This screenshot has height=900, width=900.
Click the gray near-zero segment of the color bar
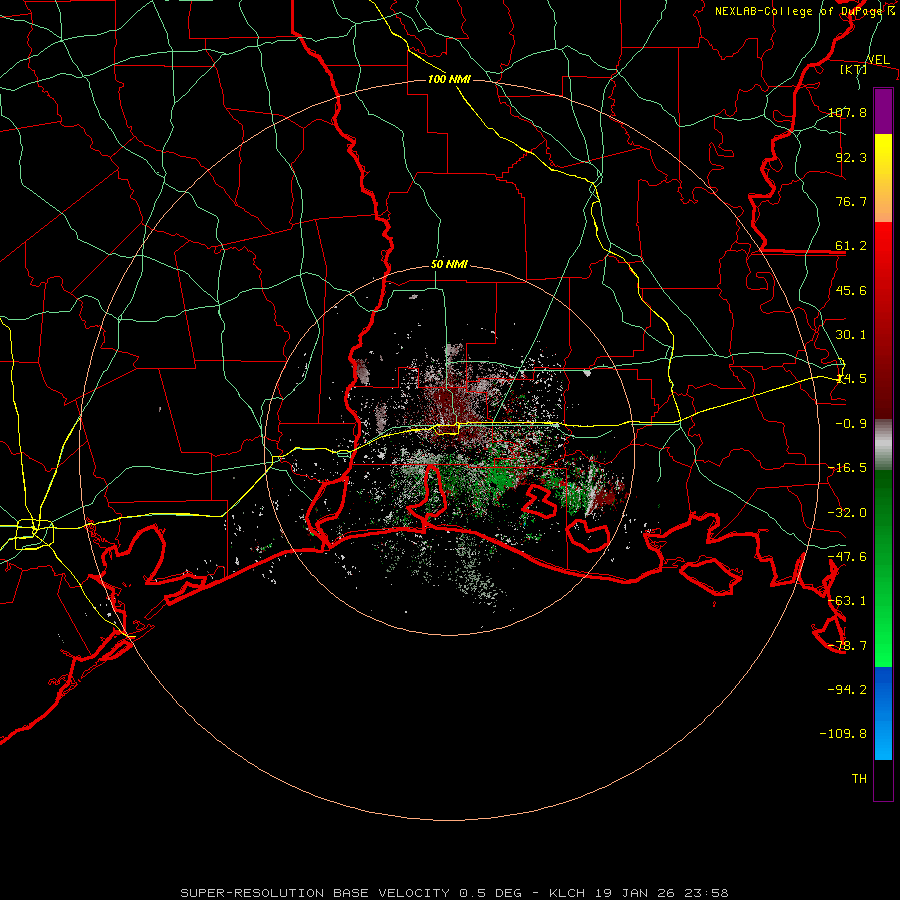(x=883, y=445)
